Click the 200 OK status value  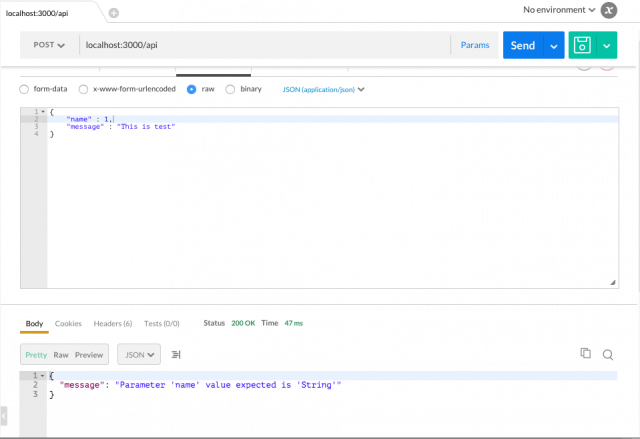pos(243,323)
